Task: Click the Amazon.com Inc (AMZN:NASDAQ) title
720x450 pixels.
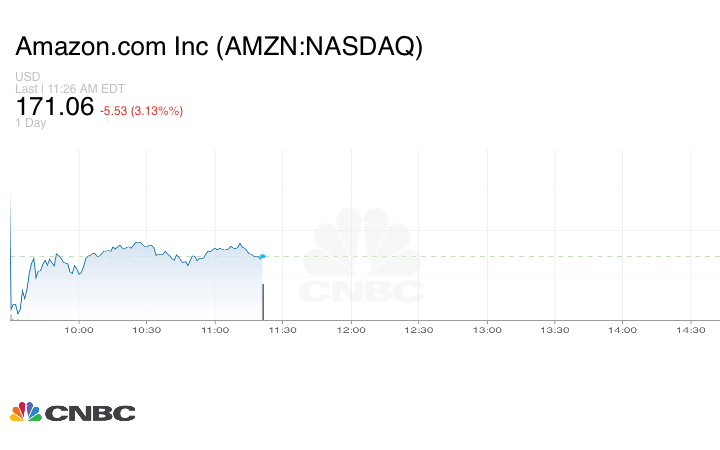Action: click(x=219, y=48)
